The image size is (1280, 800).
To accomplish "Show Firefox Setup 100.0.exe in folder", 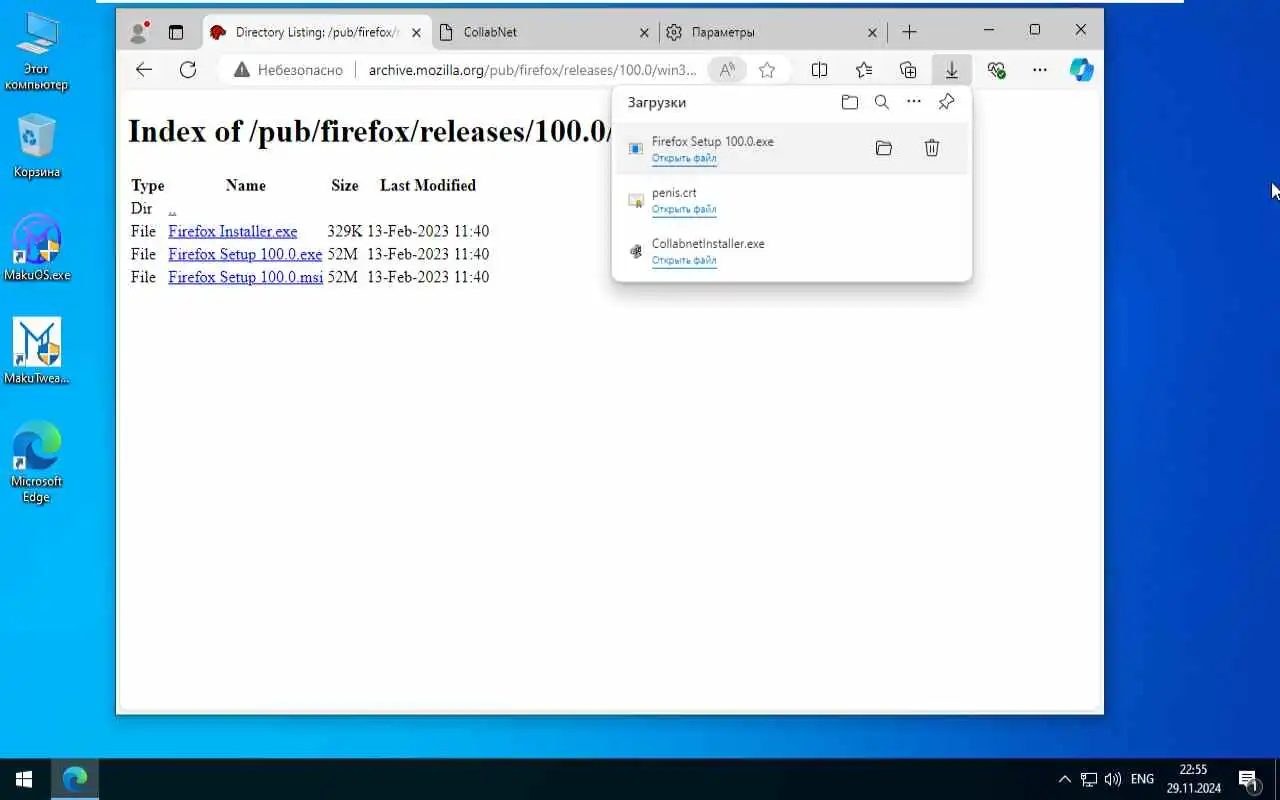I will pyautogui.click(x=884, y=148).
